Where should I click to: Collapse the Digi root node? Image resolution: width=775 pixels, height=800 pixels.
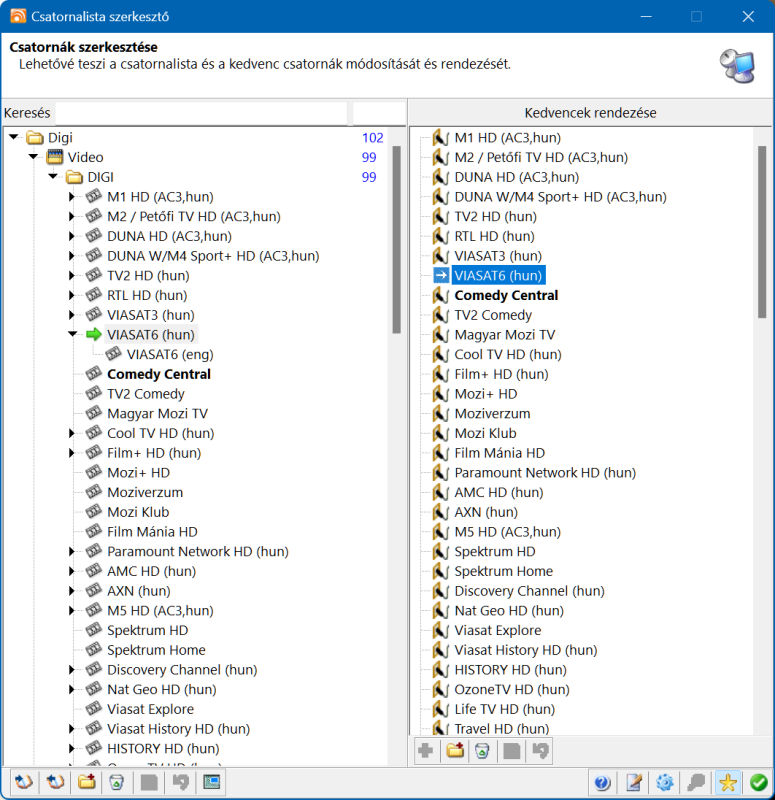pos(14,137)
